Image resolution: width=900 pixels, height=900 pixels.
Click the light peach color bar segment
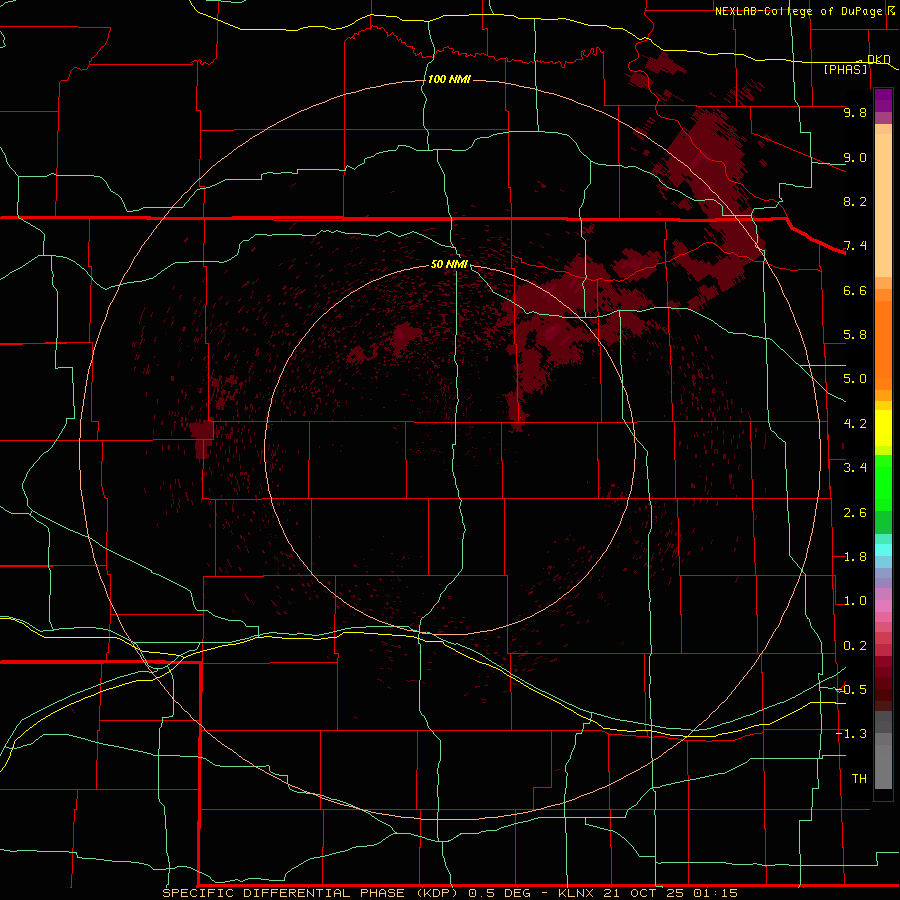883,207
